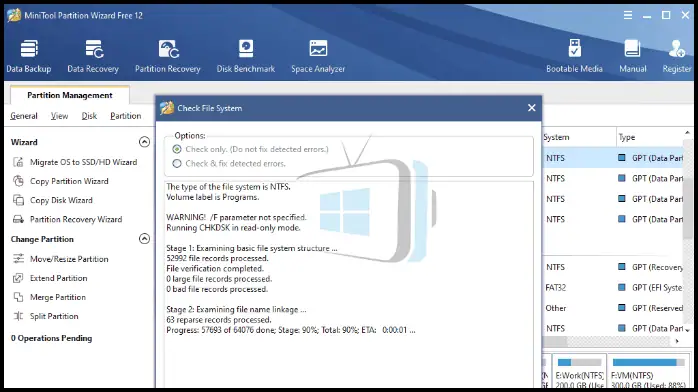
Task: Click Move/Resize Partition link
Action: (69, 259)
